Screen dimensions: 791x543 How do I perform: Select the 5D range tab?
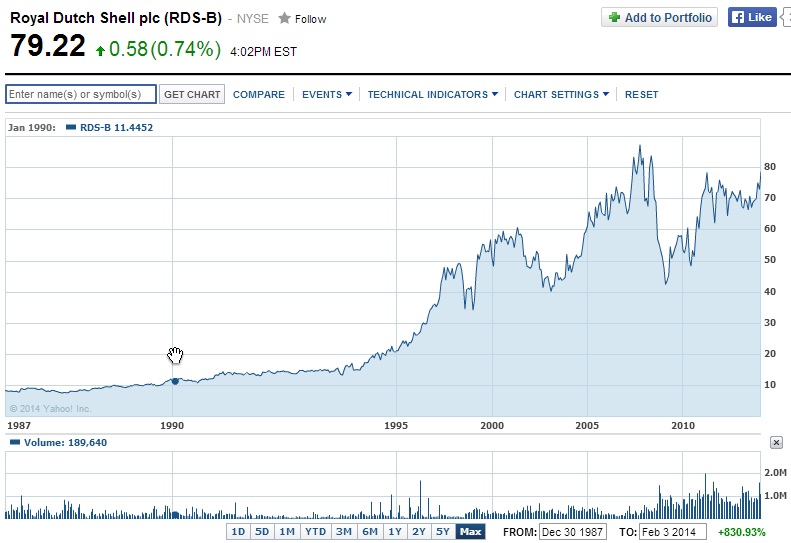[262, 531]
